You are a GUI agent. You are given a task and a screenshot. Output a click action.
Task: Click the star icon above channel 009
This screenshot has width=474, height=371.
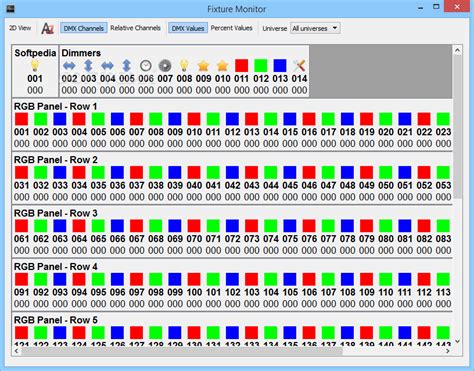pos(203,66)
